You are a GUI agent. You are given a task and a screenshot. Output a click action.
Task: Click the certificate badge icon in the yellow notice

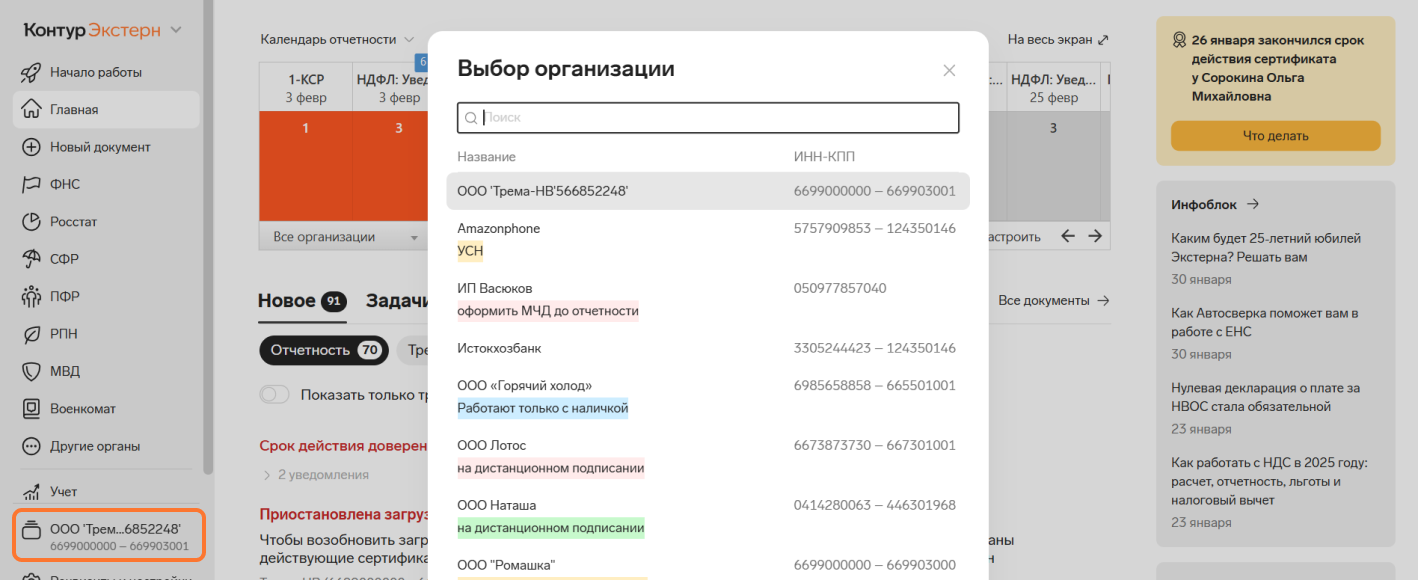pos(1179,41)
